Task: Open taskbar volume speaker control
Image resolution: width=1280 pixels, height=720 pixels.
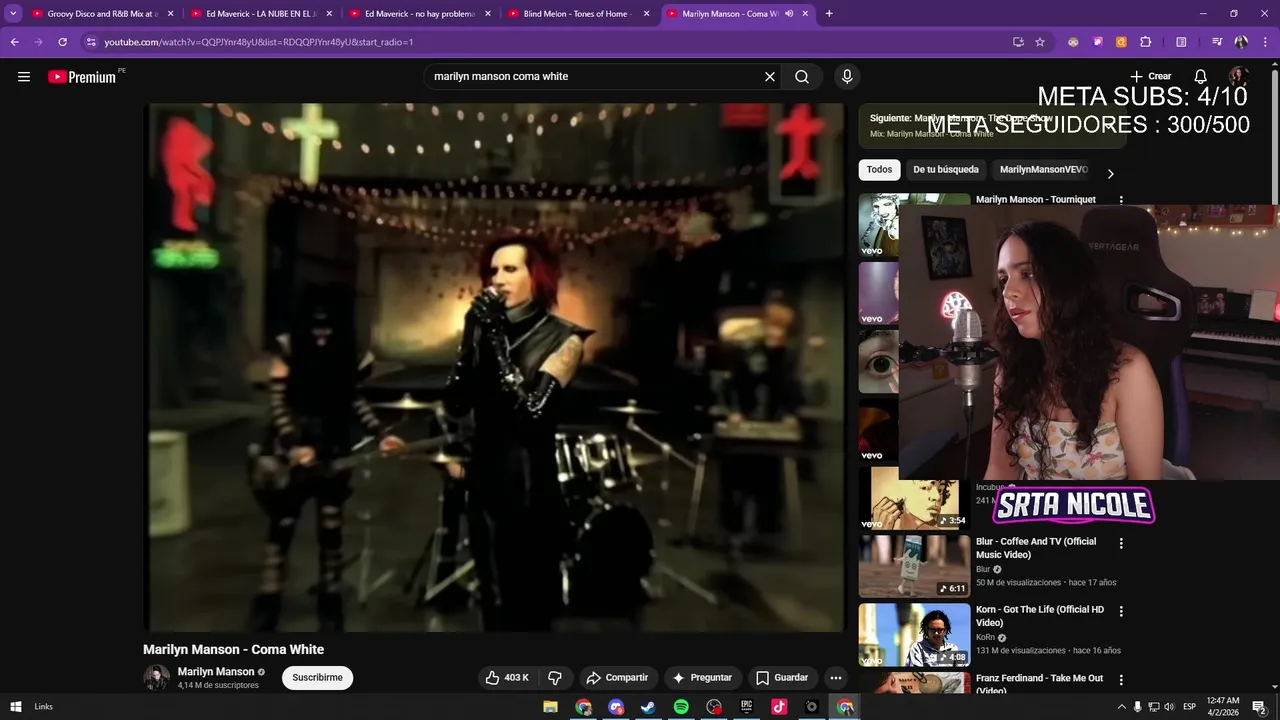Action: point(1167,707)
